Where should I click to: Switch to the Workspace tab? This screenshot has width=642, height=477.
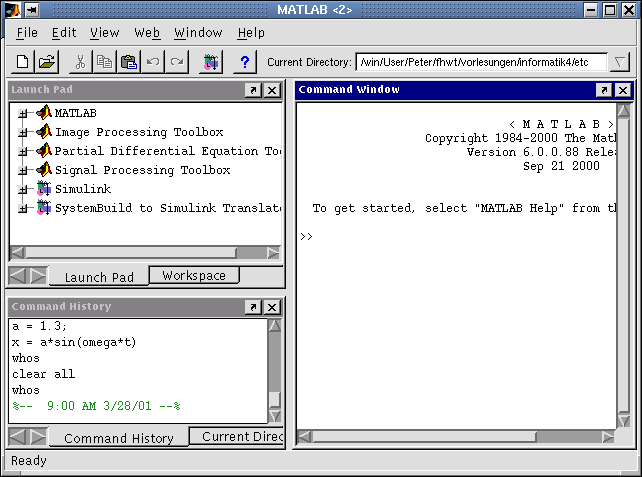click(194, 275)
